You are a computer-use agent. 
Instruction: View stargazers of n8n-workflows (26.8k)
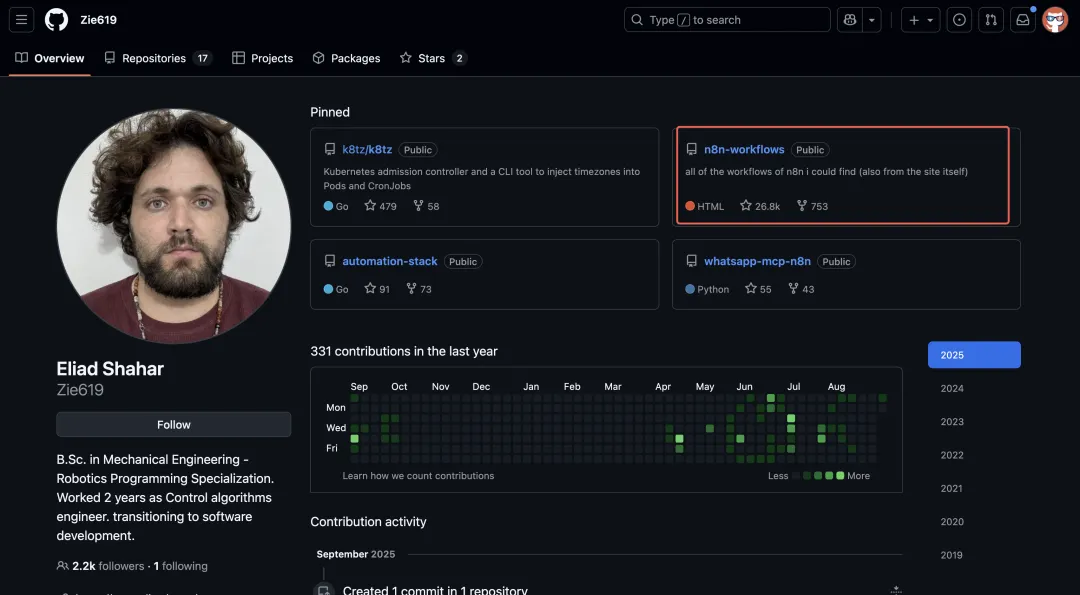(760, 206)
